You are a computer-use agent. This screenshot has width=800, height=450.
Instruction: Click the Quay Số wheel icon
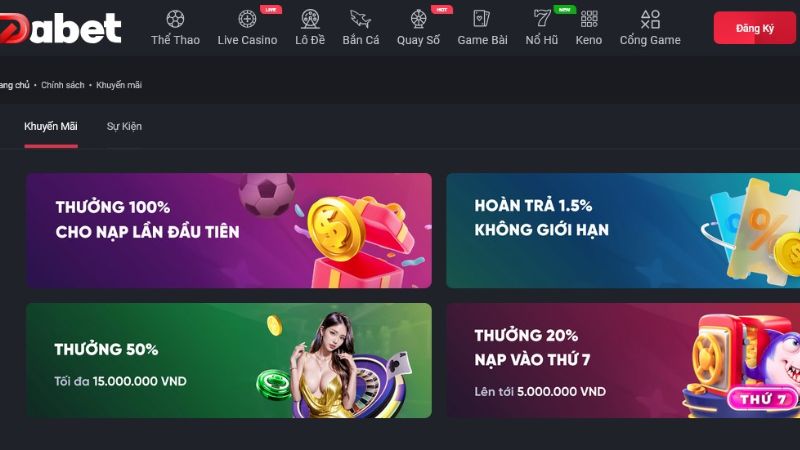(418, 19)
